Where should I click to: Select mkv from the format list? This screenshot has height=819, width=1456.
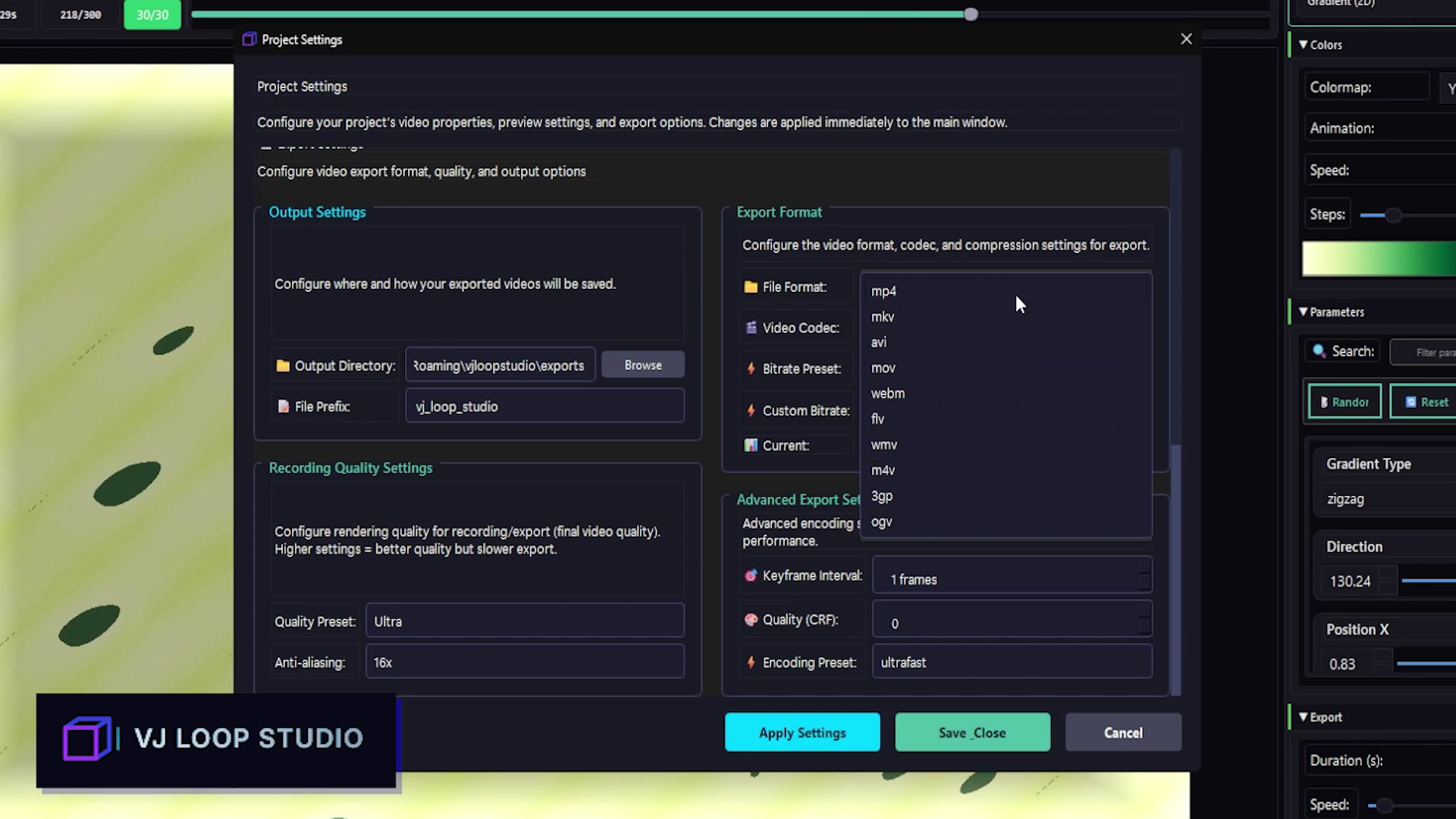[x=883, y=317]
